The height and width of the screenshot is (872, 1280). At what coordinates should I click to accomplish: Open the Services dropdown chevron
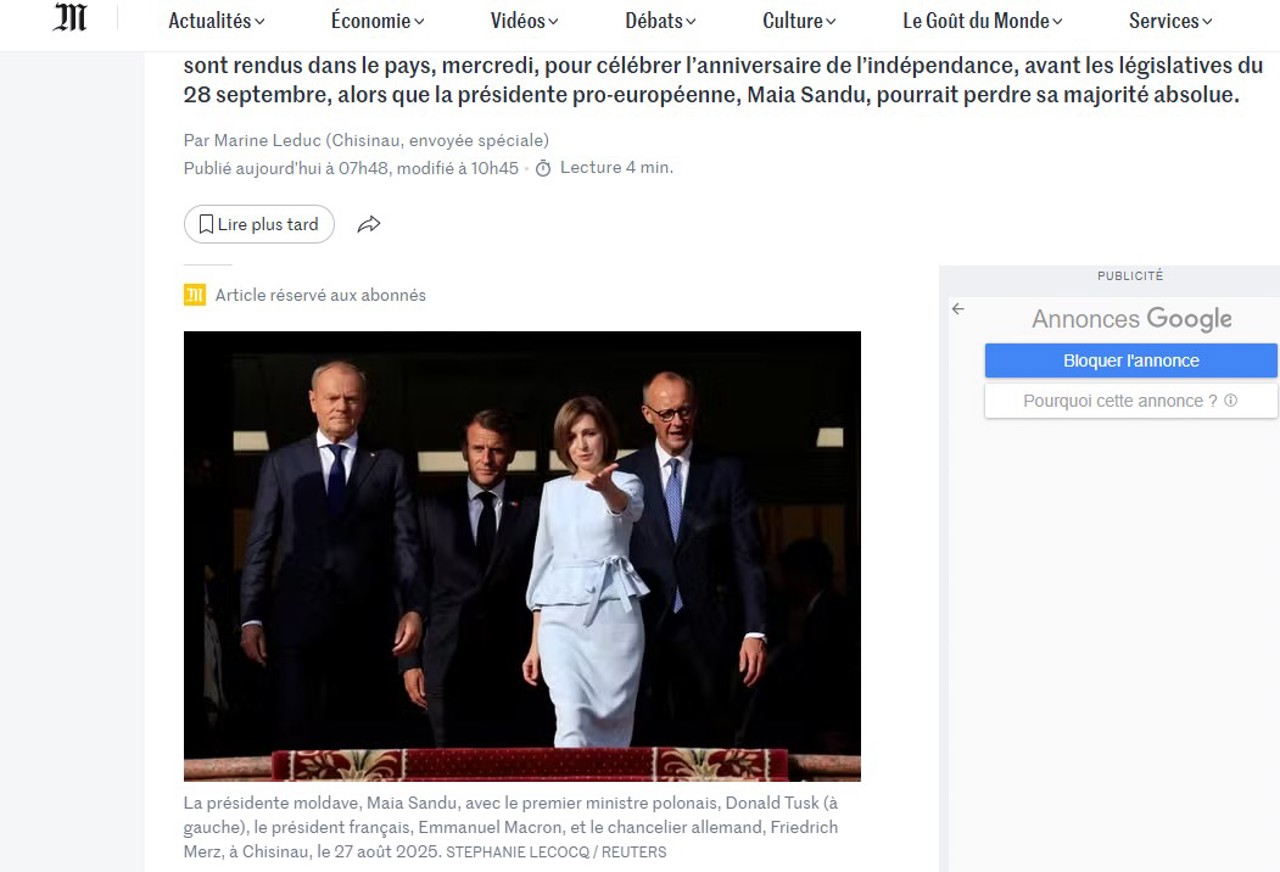tap(1207, 22)
